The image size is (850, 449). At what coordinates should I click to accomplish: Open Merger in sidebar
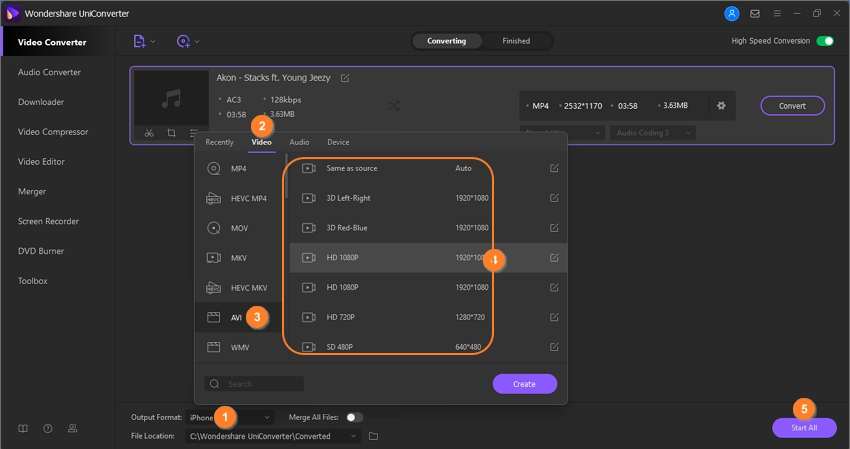click(32, 191)
